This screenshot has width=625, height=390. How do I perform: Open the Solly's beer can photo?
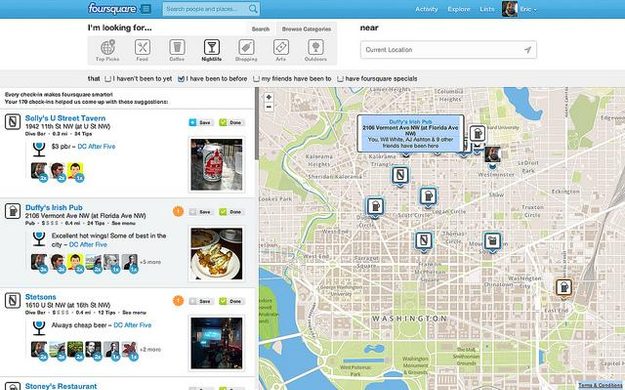[x=216, y=164]
